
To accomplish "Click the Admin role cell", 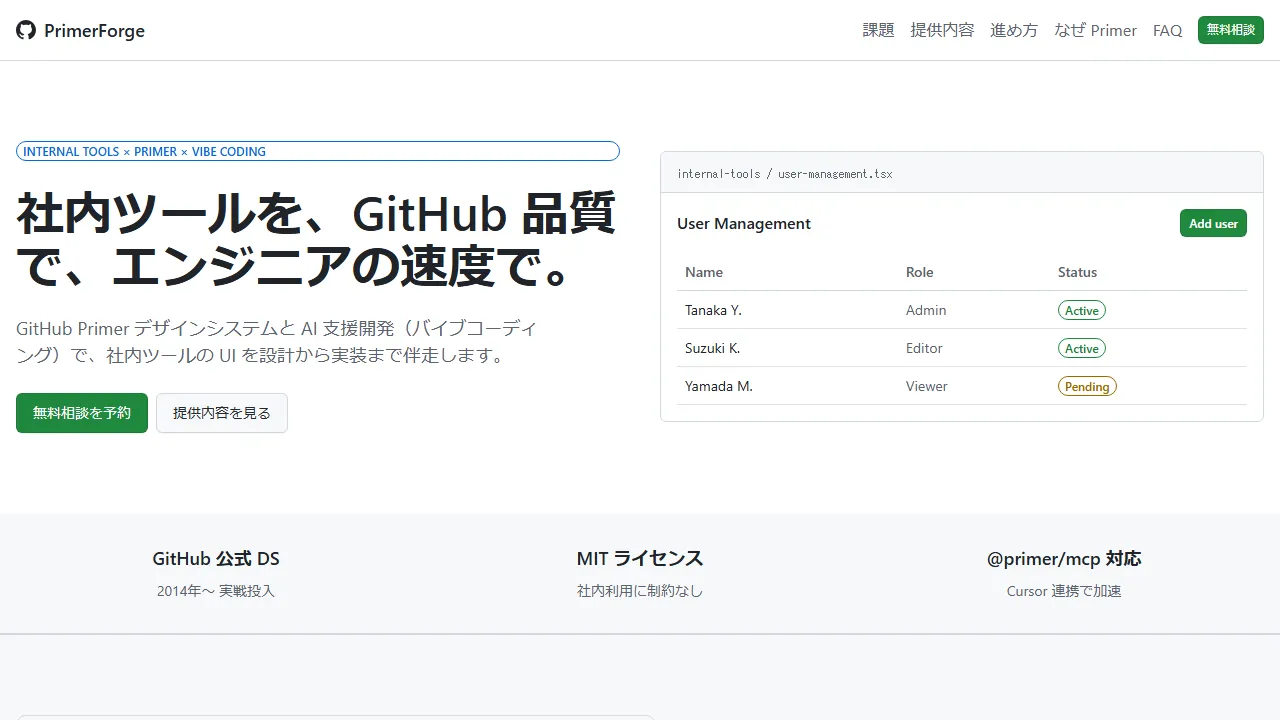I will click(926, 310).
